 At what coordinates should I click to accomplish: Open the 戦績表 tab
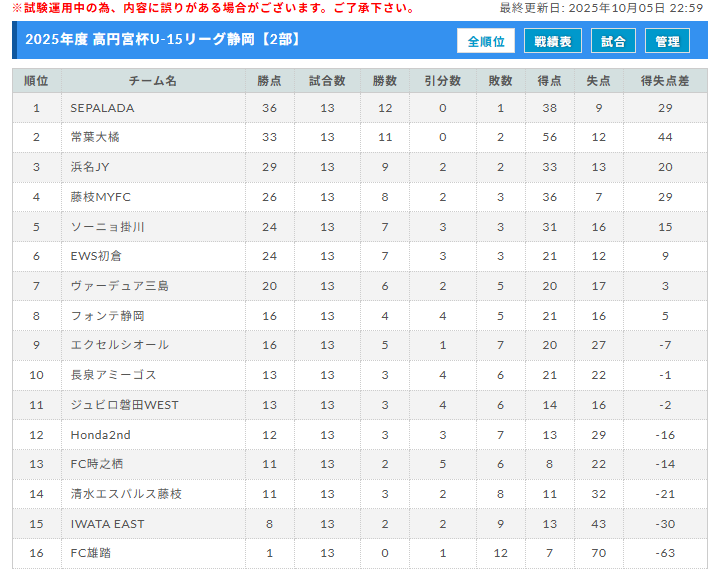tap(553, 41)
